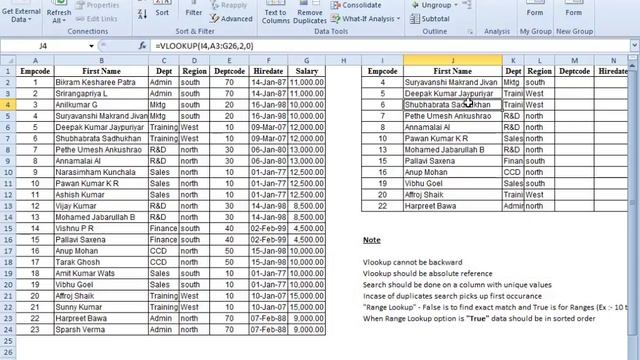The width and height of the screenshot is (640, 360).
Task: Toggle the Filter button
Action: point(193,9)
